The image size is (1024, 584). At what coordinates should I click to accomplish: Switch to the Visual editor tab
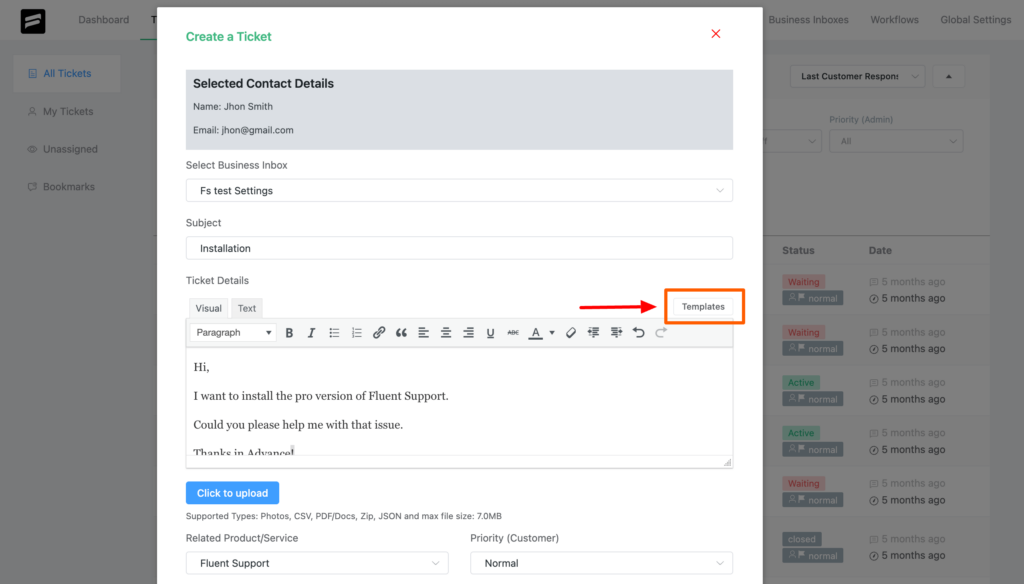click(208, 308)
